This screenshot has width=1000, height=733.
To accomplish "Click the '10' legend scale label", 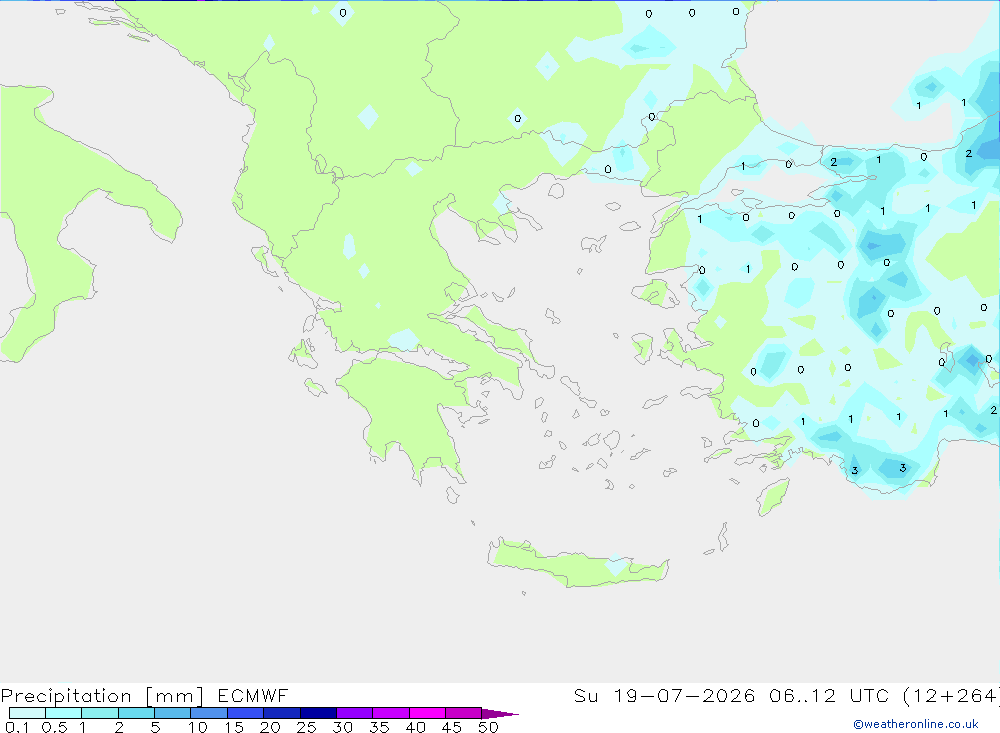I will click(x=198, y=727).
